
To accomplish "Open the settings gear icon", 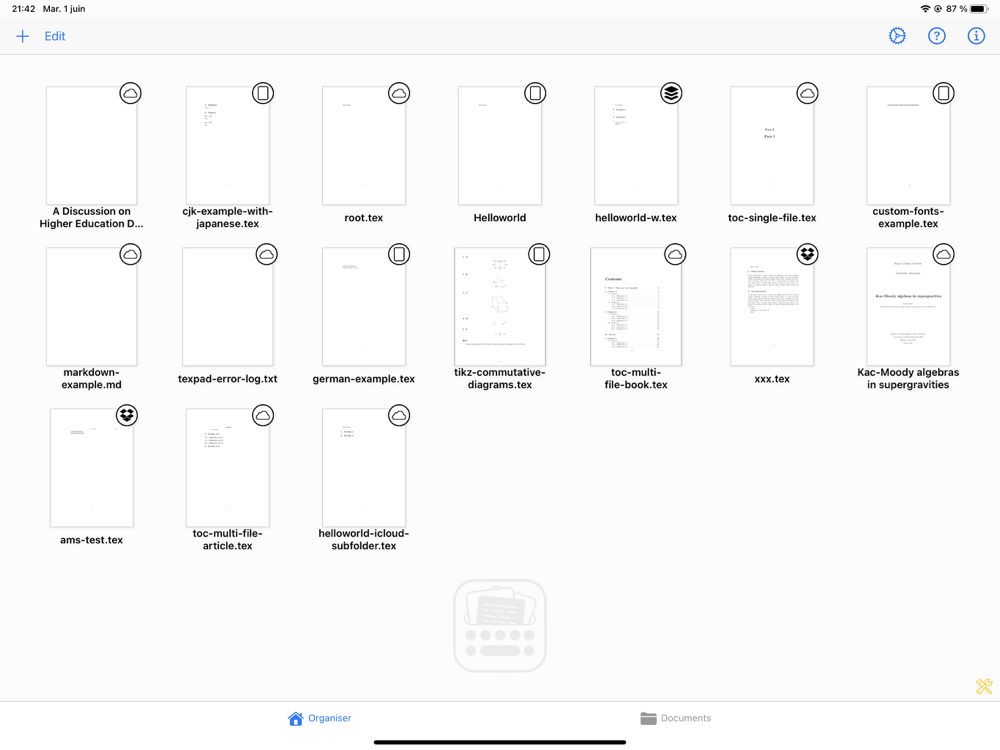I will coord(897,36).
